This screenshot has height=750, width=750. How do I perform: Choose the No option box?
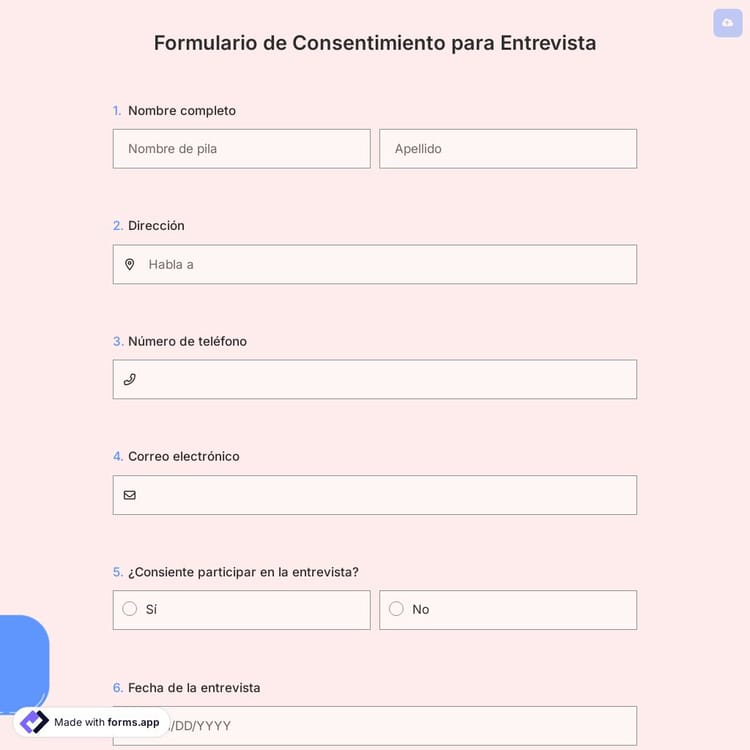520,610
